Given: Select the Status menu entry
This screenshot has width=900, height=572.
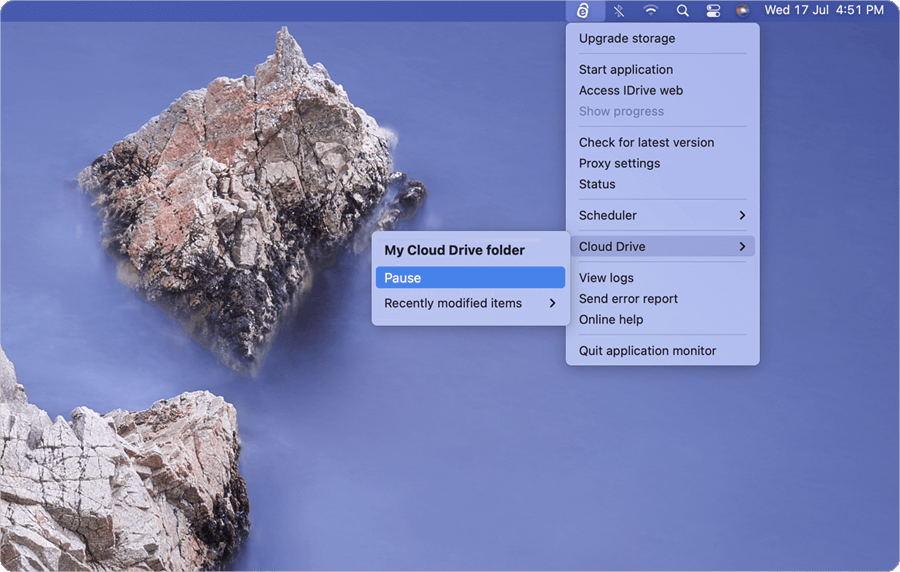Looking at the screenshot, I should coord(662,184).
